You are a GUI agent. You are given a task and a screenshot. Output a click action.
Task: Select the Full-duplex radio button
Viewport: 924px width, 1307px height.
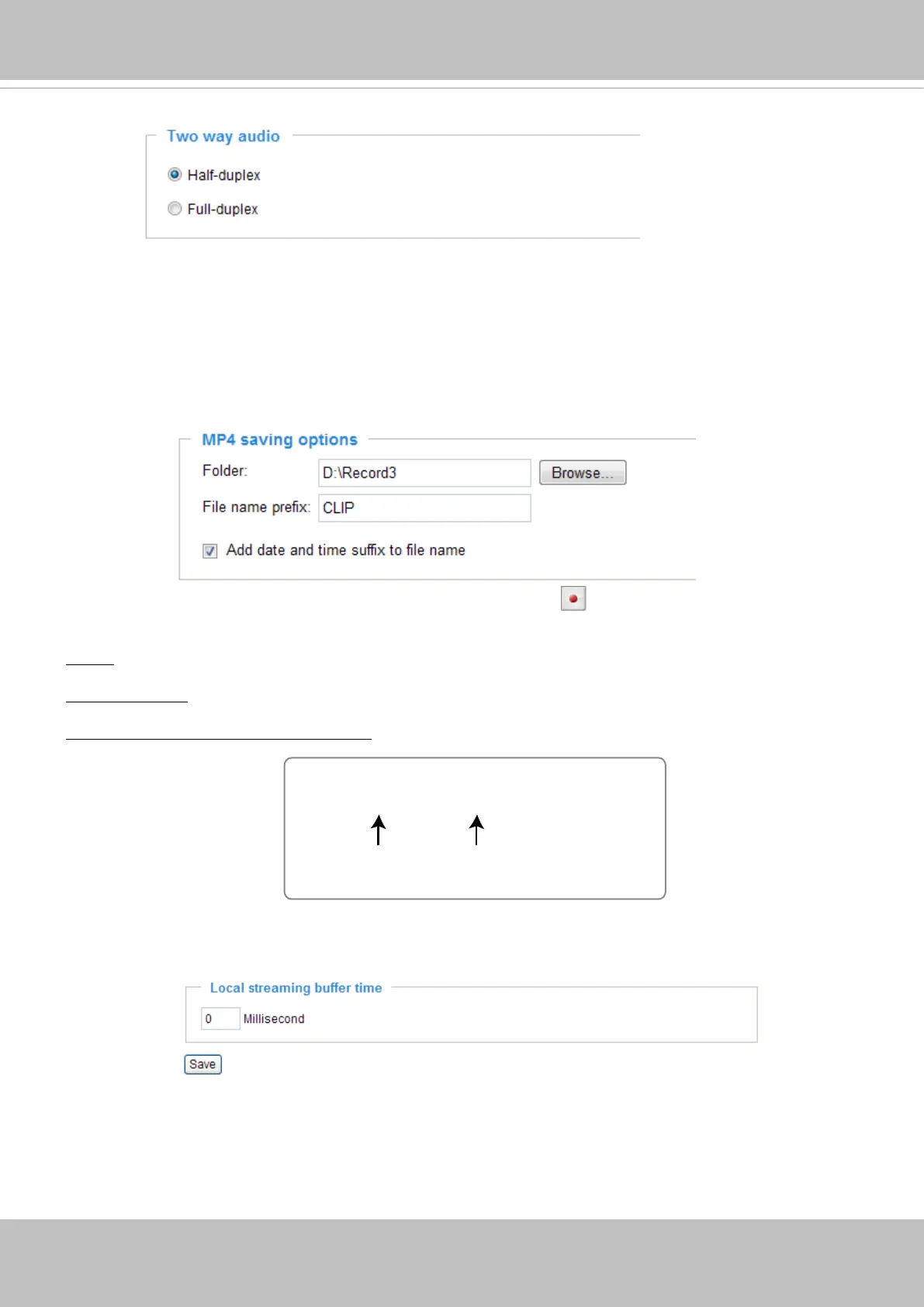tap(175, 209)
